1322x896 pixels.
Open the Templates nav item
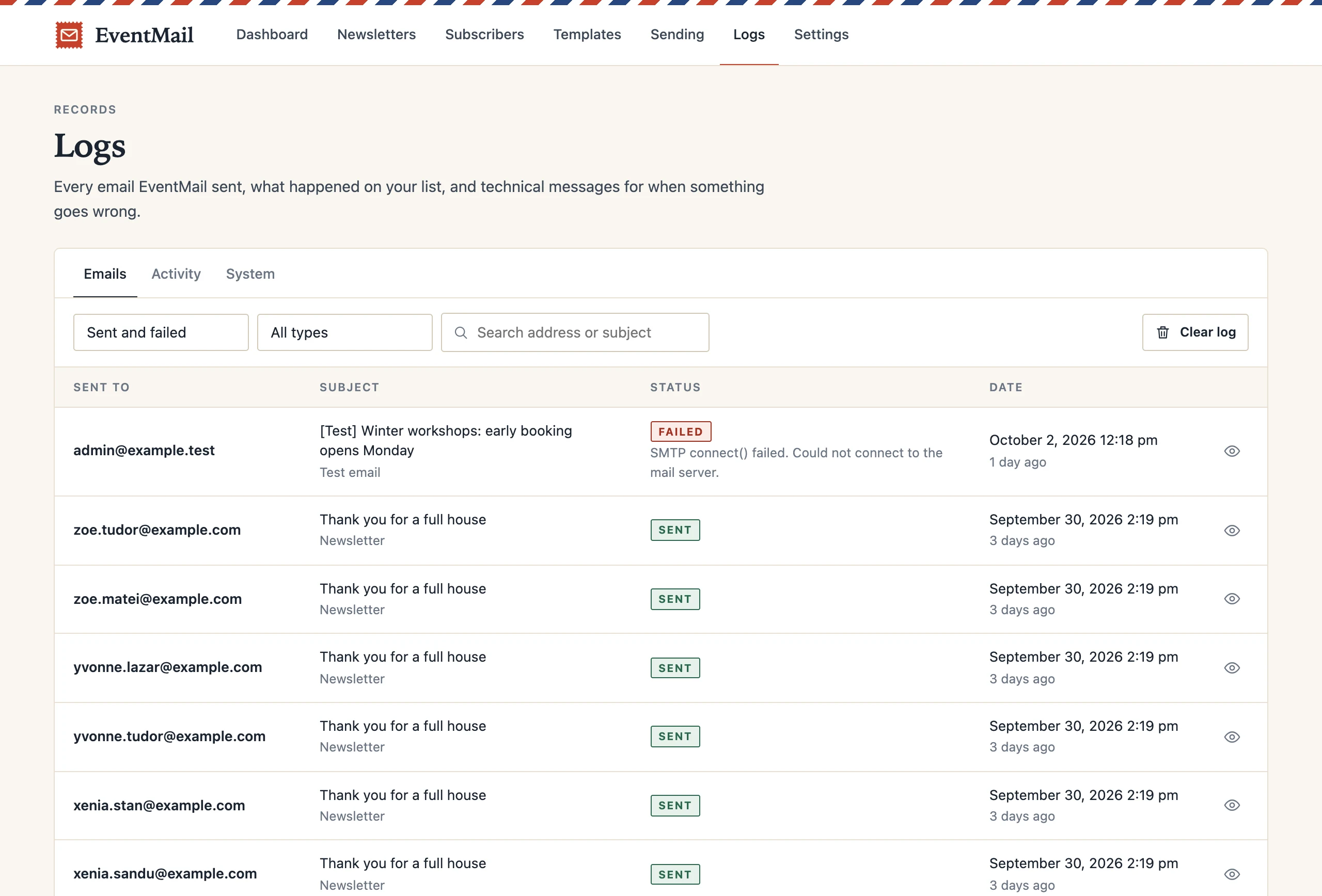587,35
